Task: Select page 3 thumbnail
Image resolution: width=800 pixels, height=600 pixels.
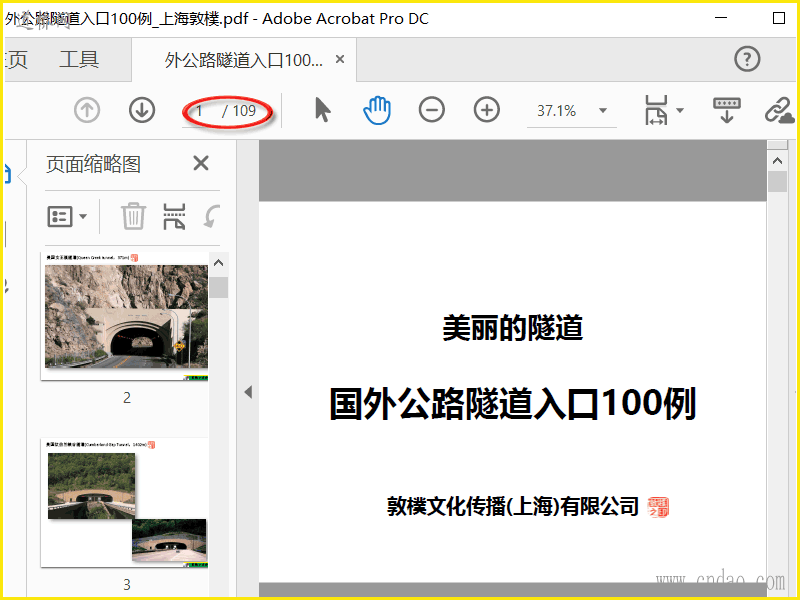Action: click(x=125, y=503)
